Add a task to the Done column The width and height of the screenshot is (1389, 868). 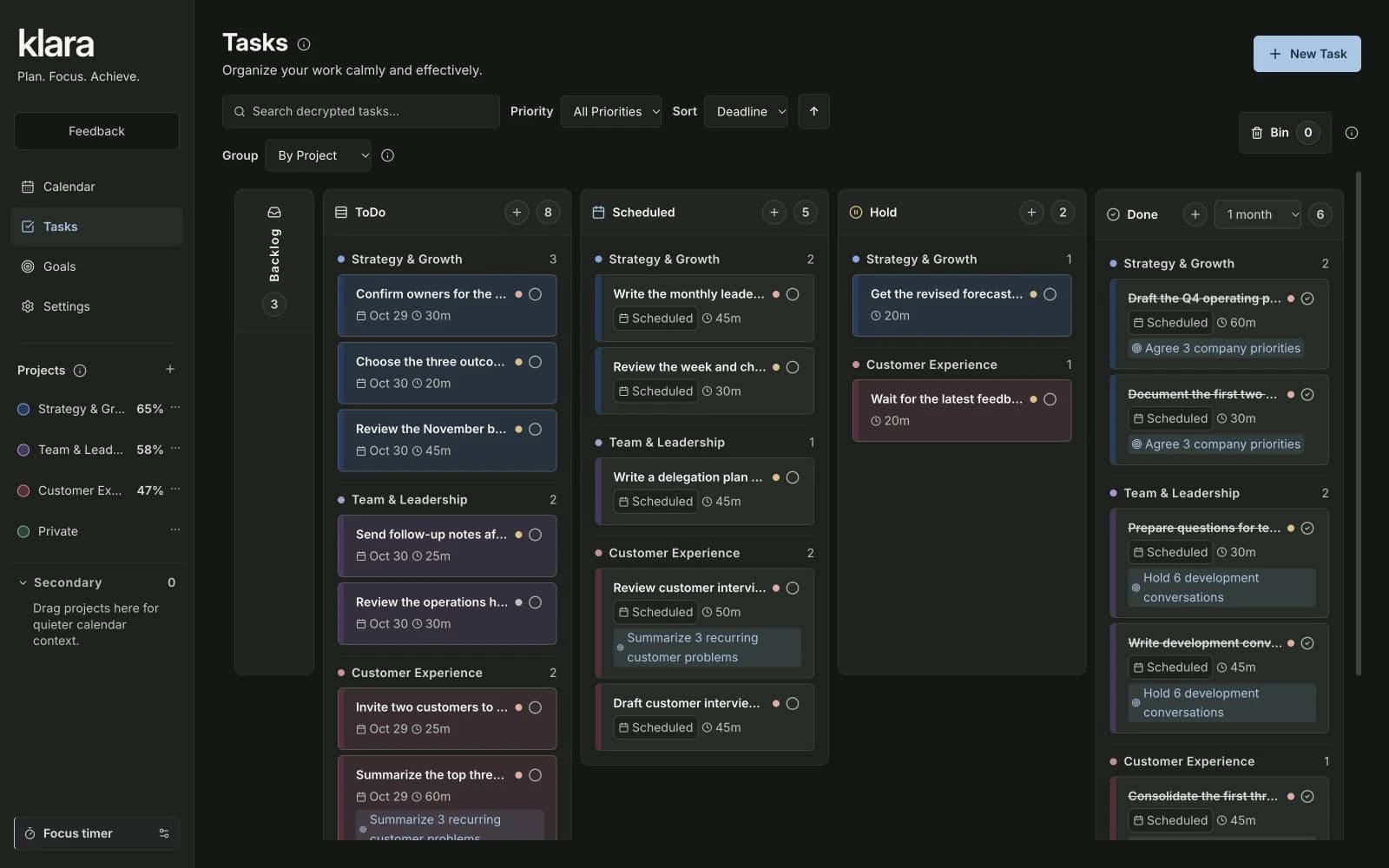tap(1195, 214)
